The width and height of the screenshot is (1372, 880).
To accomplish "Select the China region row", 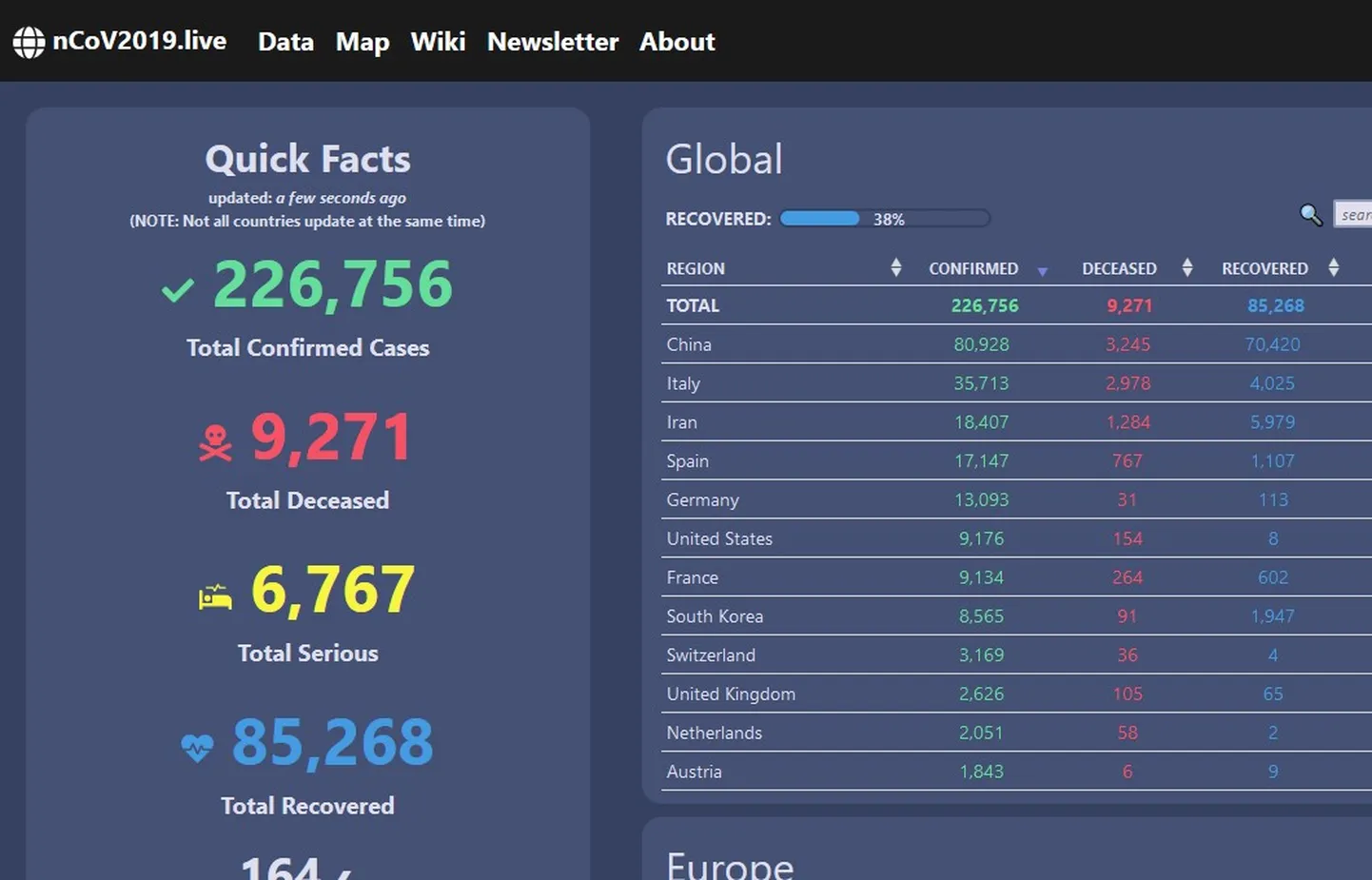I will pos(1016,344).
